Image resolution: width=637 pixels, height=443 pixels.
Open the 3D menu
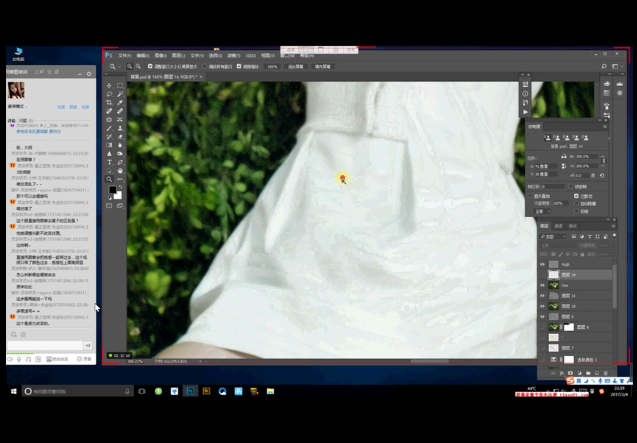tap(251, 56)
